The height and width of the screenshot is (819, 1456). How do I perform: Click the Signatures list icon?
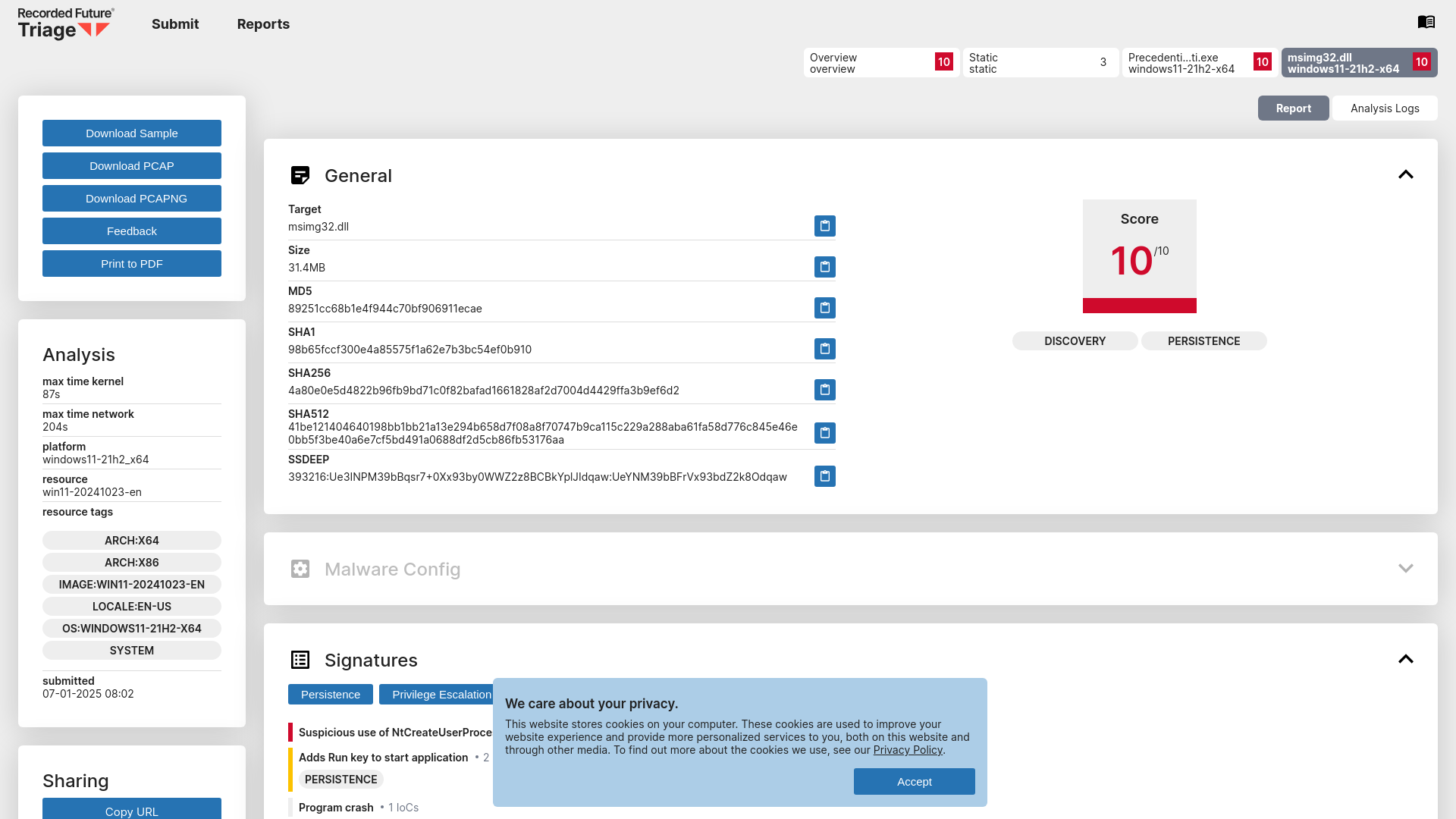pyautogui.click(x=300, y=660)
